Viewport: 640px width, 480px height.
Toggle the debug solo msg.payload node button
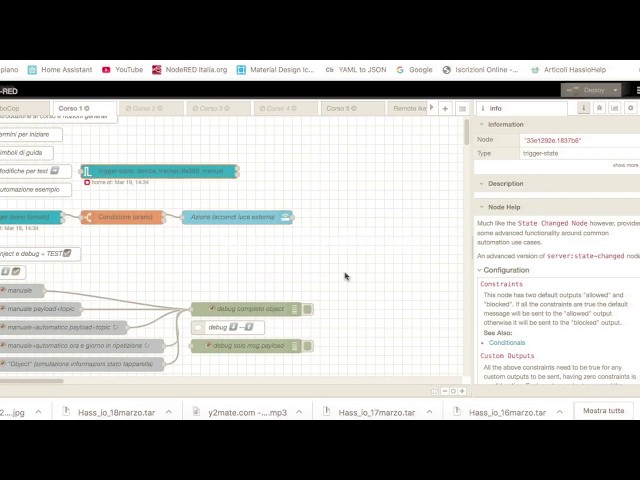(x=308, y=346)
